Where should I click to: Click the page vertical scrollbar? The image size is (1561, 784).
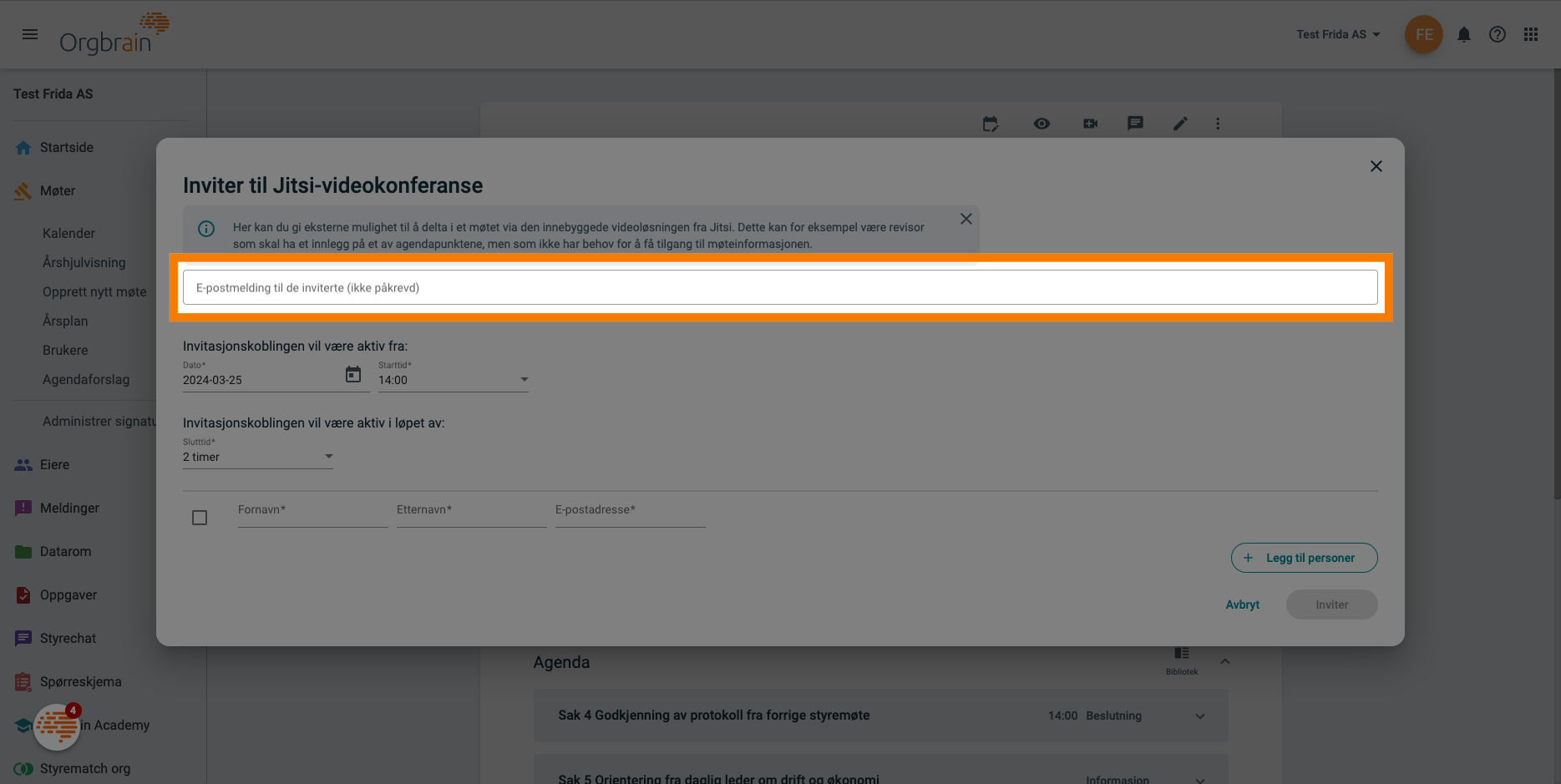1557,284
